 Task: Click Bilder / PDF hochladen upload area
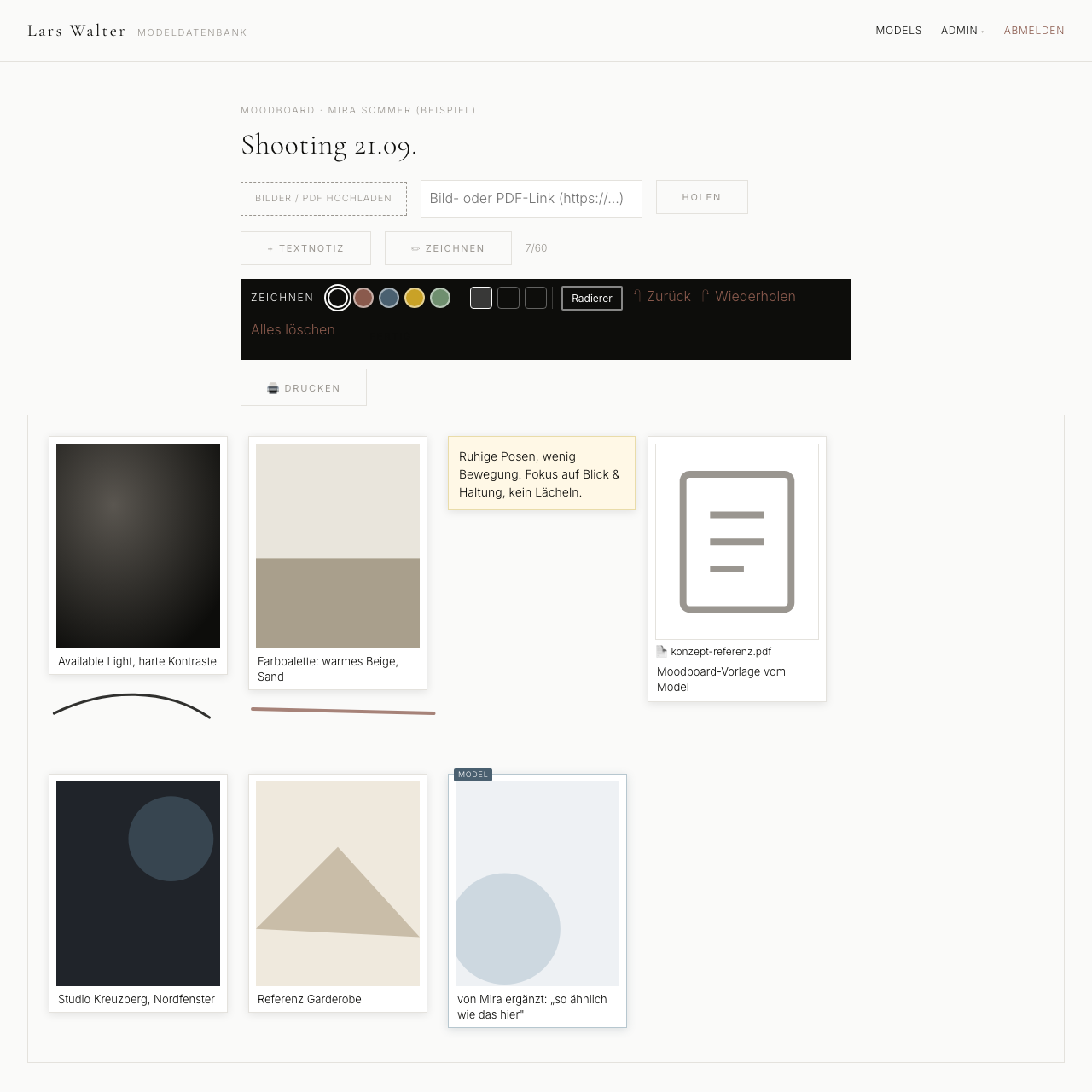point(323,198)
